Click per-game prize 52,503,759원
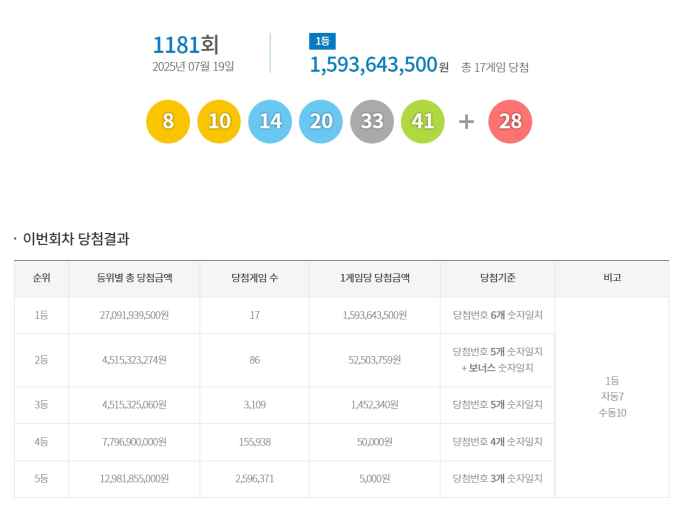 375,360
